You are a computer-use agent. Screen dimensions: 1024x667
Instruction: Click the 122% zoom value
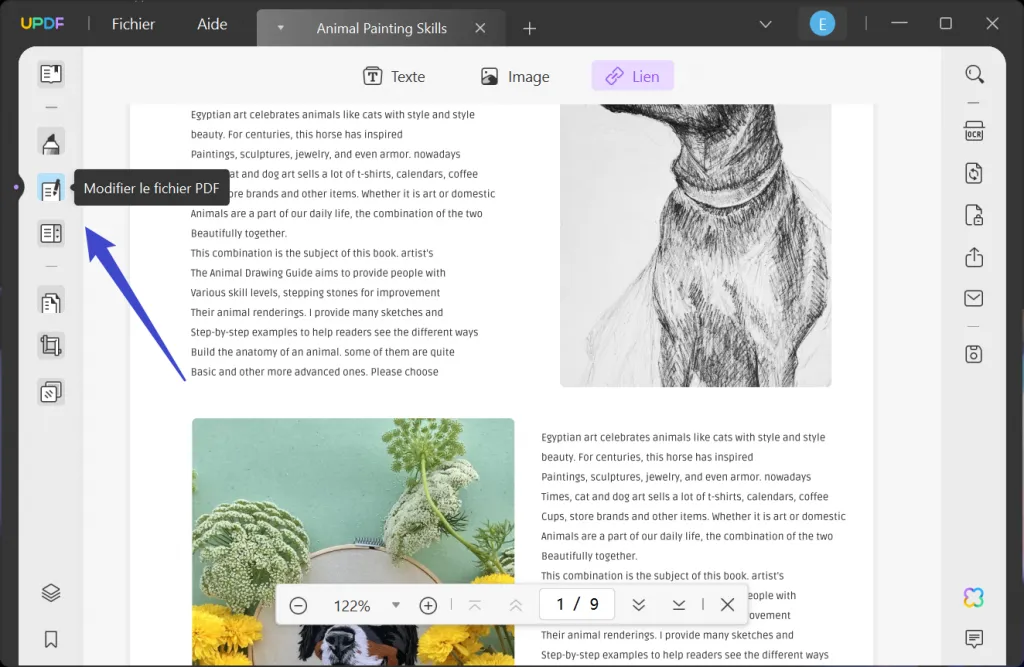pos(352,606)
